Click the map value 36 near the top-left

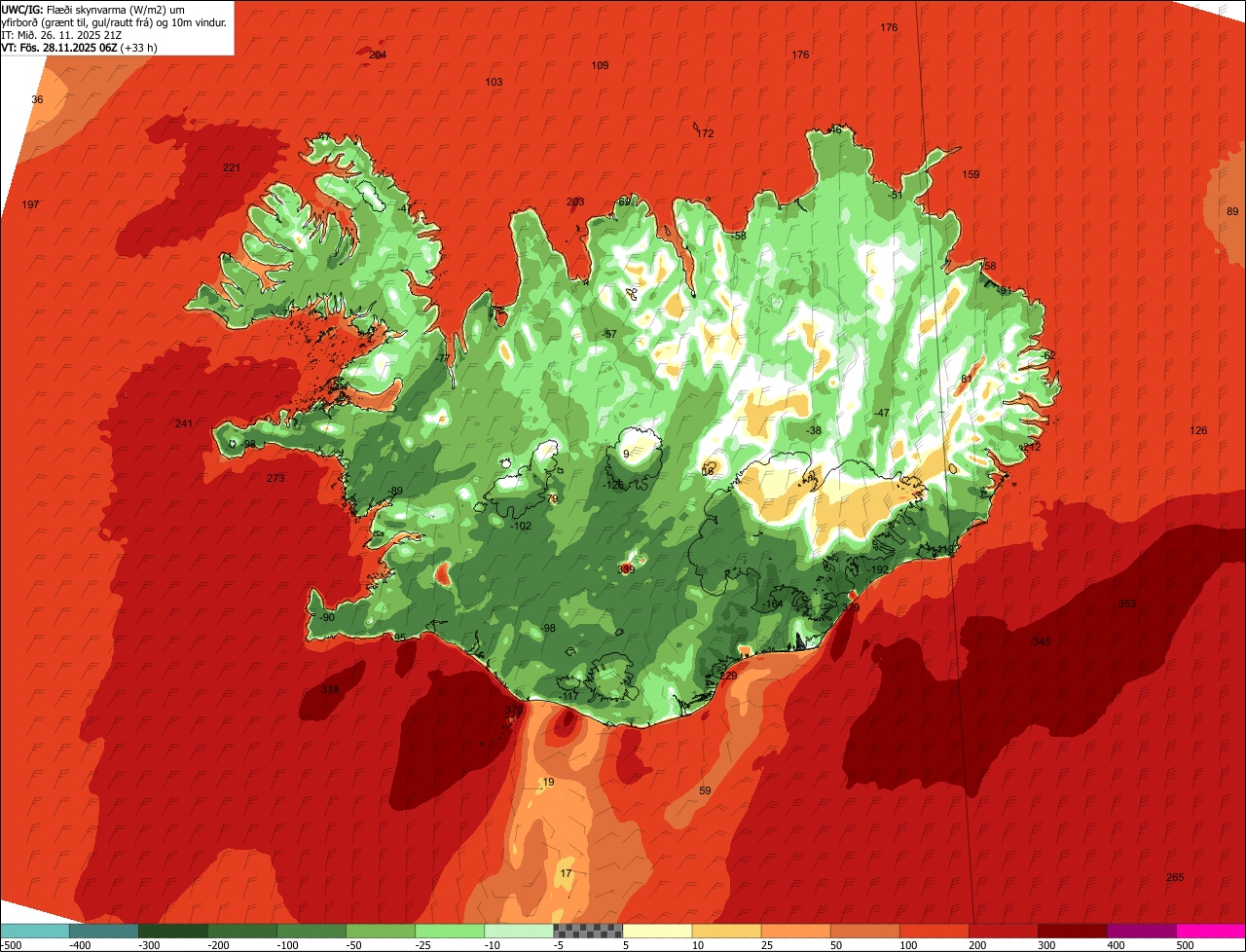tap(37, 99)
